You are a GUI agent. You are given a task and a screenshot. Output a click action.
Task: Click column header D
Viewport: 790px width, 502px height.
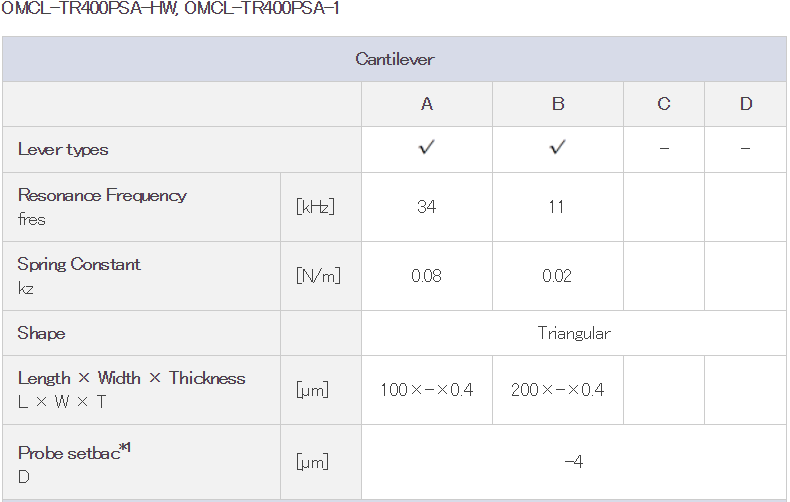coord(746,104)
